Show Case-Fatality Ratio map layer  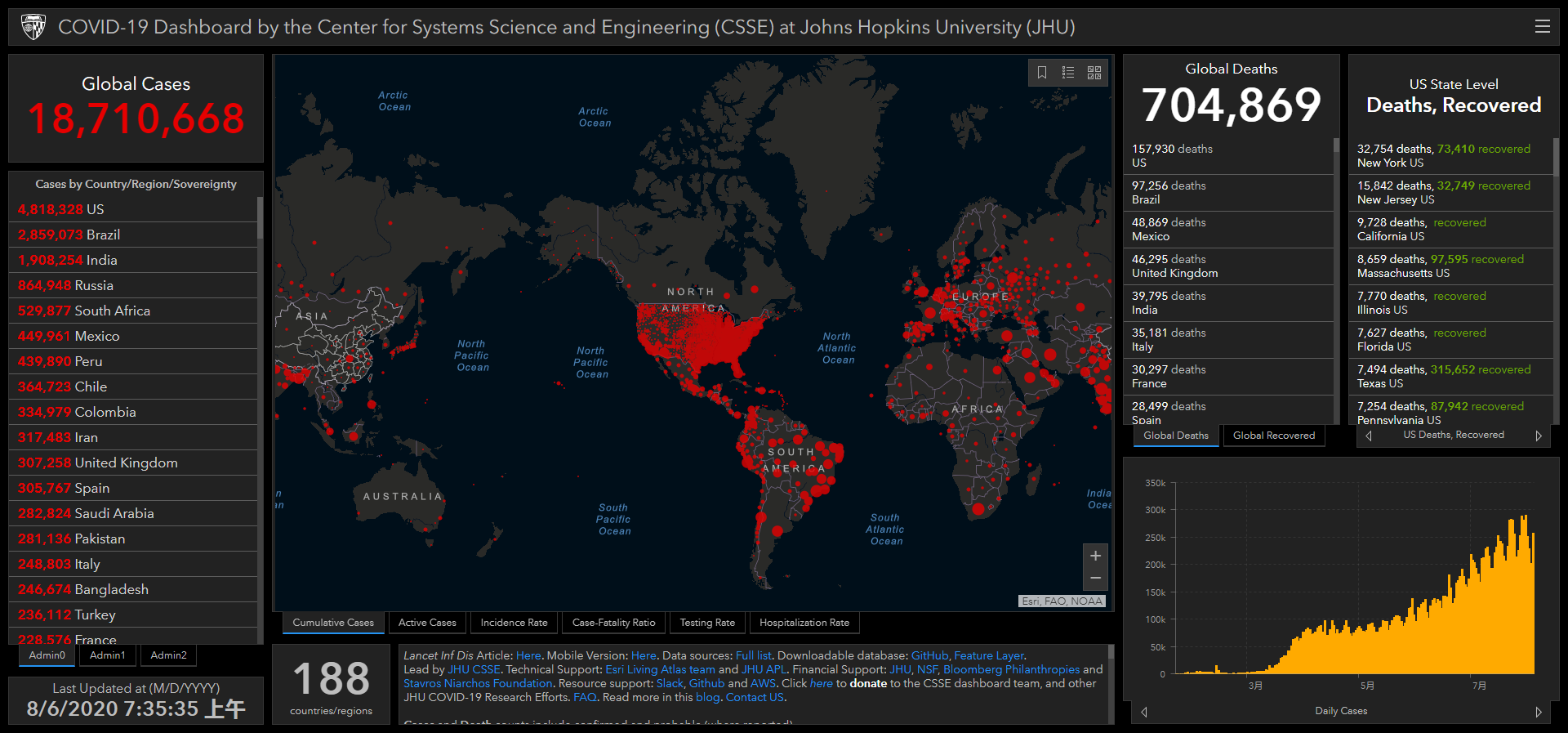coord(613,623)
